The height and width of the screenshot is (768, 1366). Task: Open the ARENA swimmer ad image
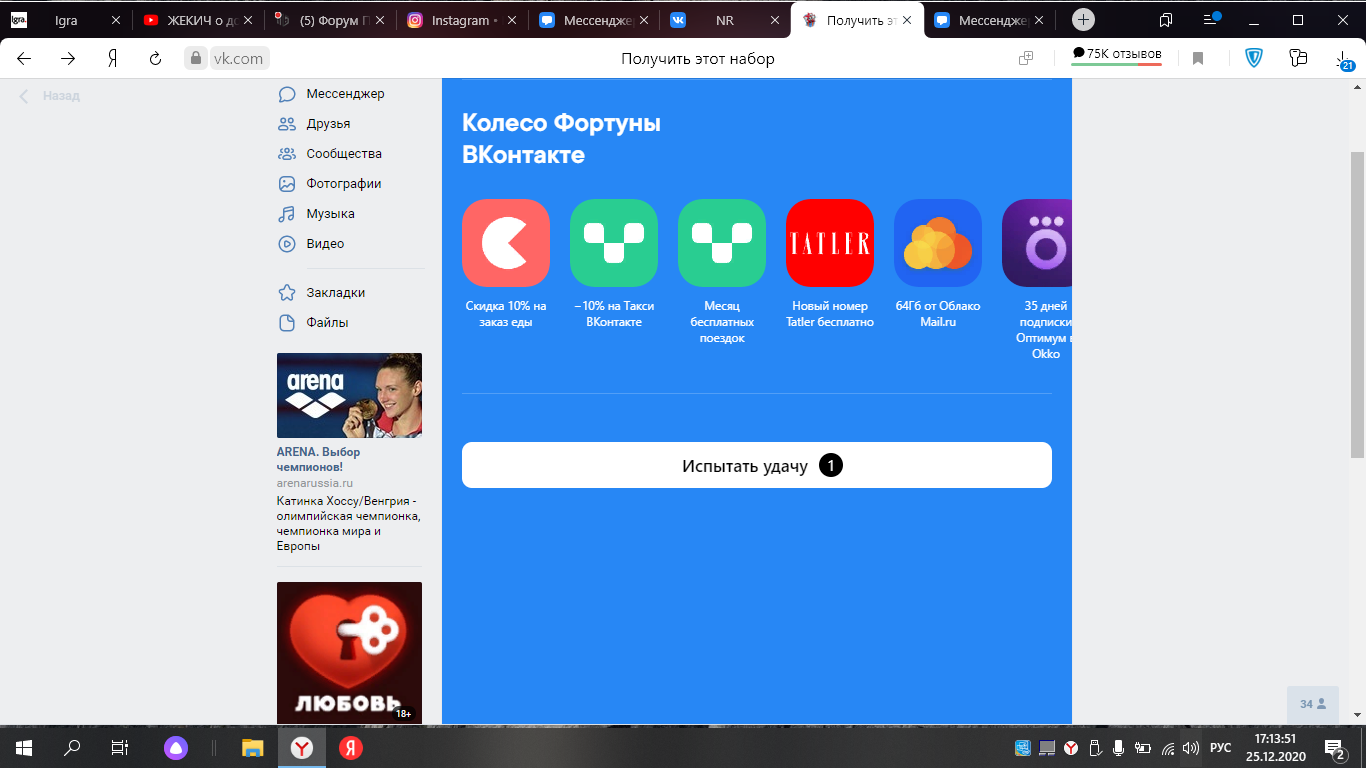coord(349,395)
